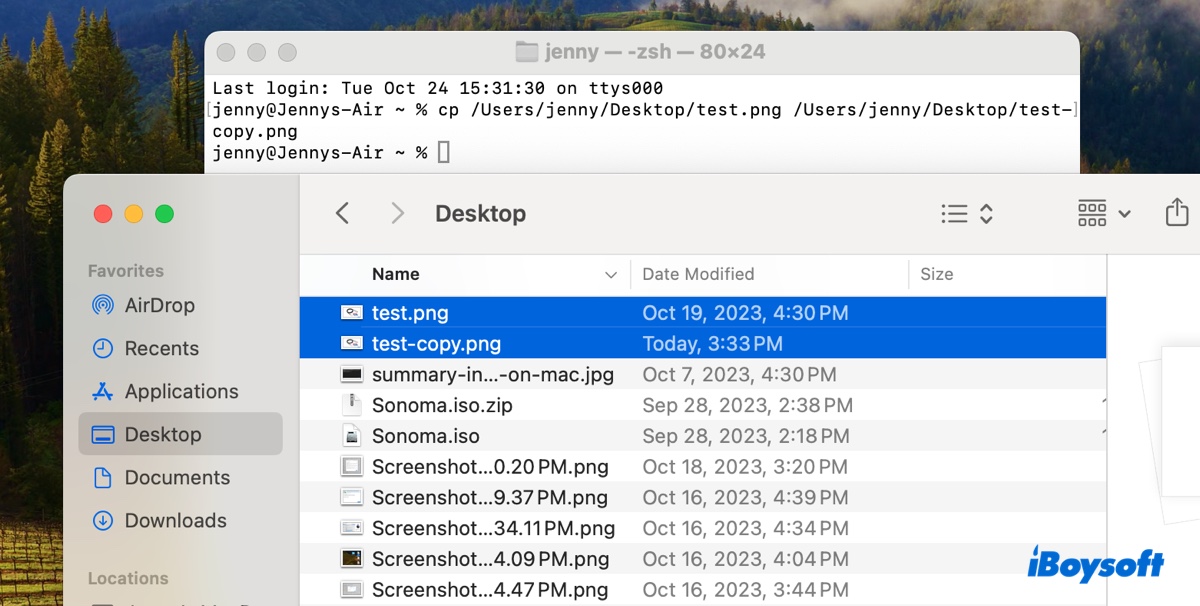This screenshot has width=1200, height=606.
Task: Click the grid grouping icon in toolbar
Action: [x=1092, y=212]
